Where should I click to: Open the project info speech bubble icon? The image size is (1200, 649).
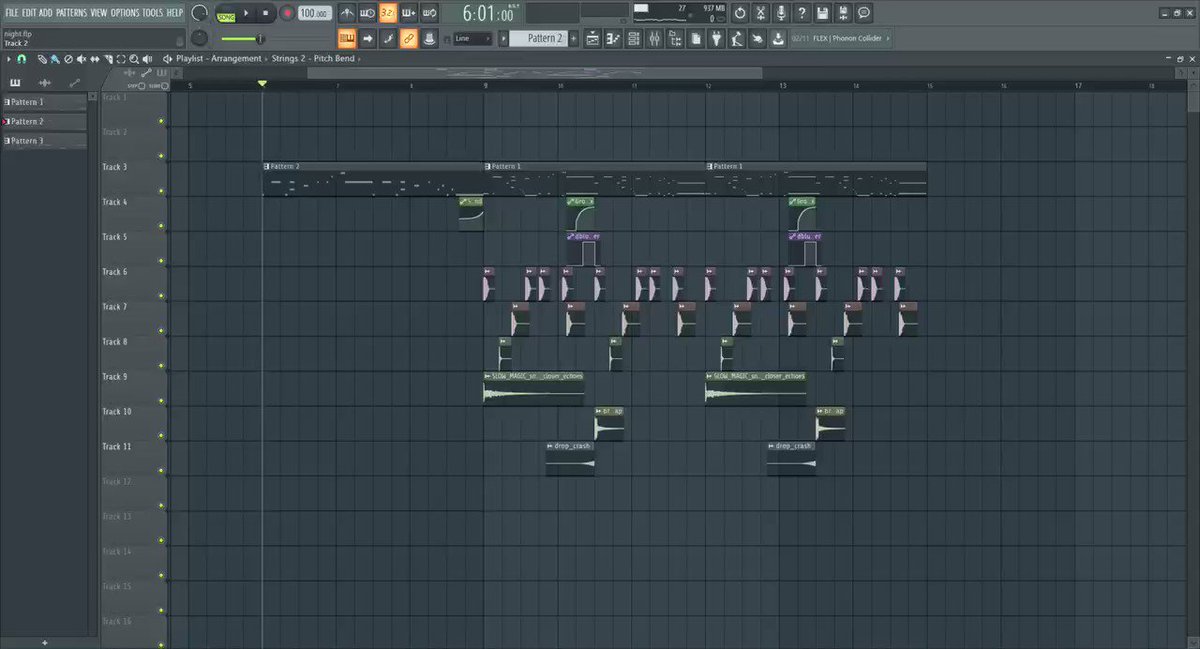pyautogui.click(x=864, y=13)
